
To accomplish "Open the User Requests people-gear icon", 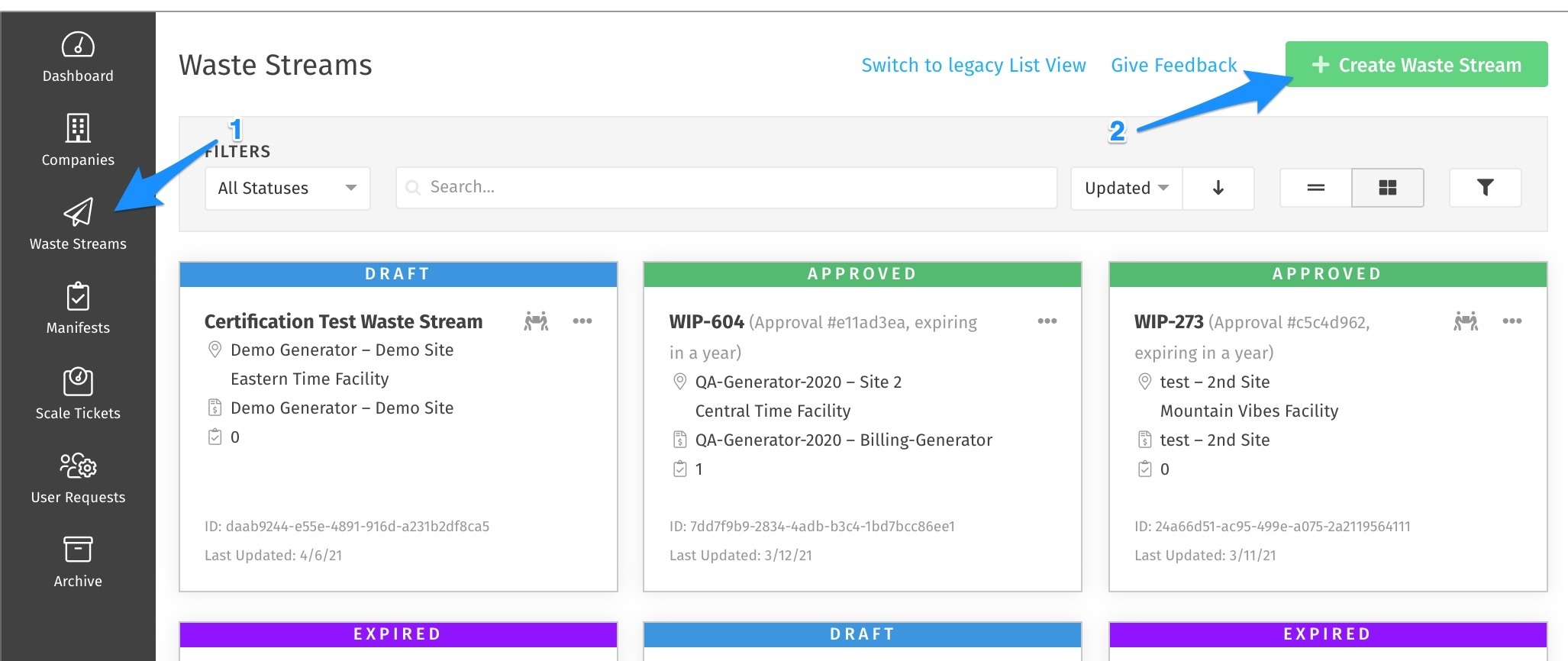I will point(78,465).
